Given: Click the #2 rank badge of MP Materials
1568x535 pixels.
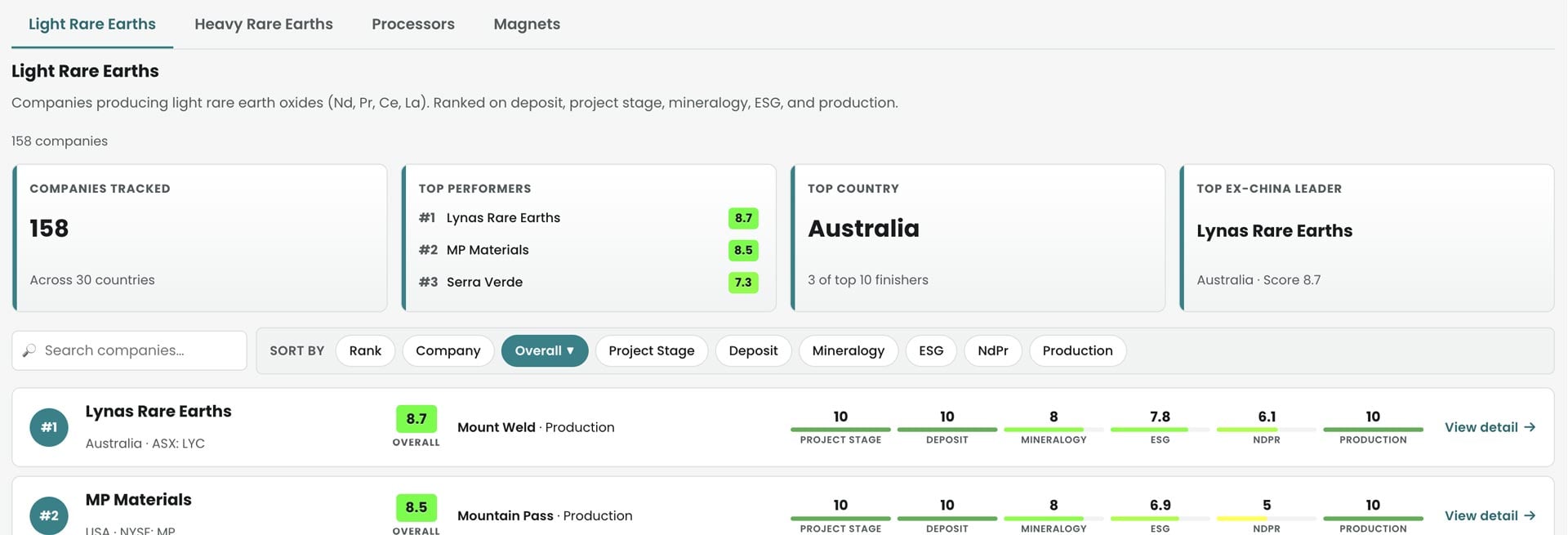Looking at the screenshot, I should pos(49,515).
